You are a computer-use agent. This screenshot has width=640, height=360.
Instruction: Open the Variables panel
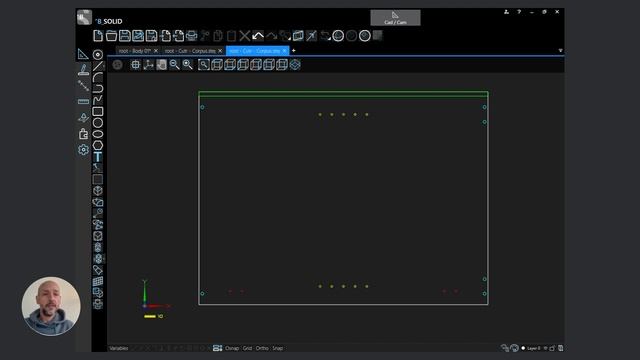pyautogui.click(x=119, y=348)
